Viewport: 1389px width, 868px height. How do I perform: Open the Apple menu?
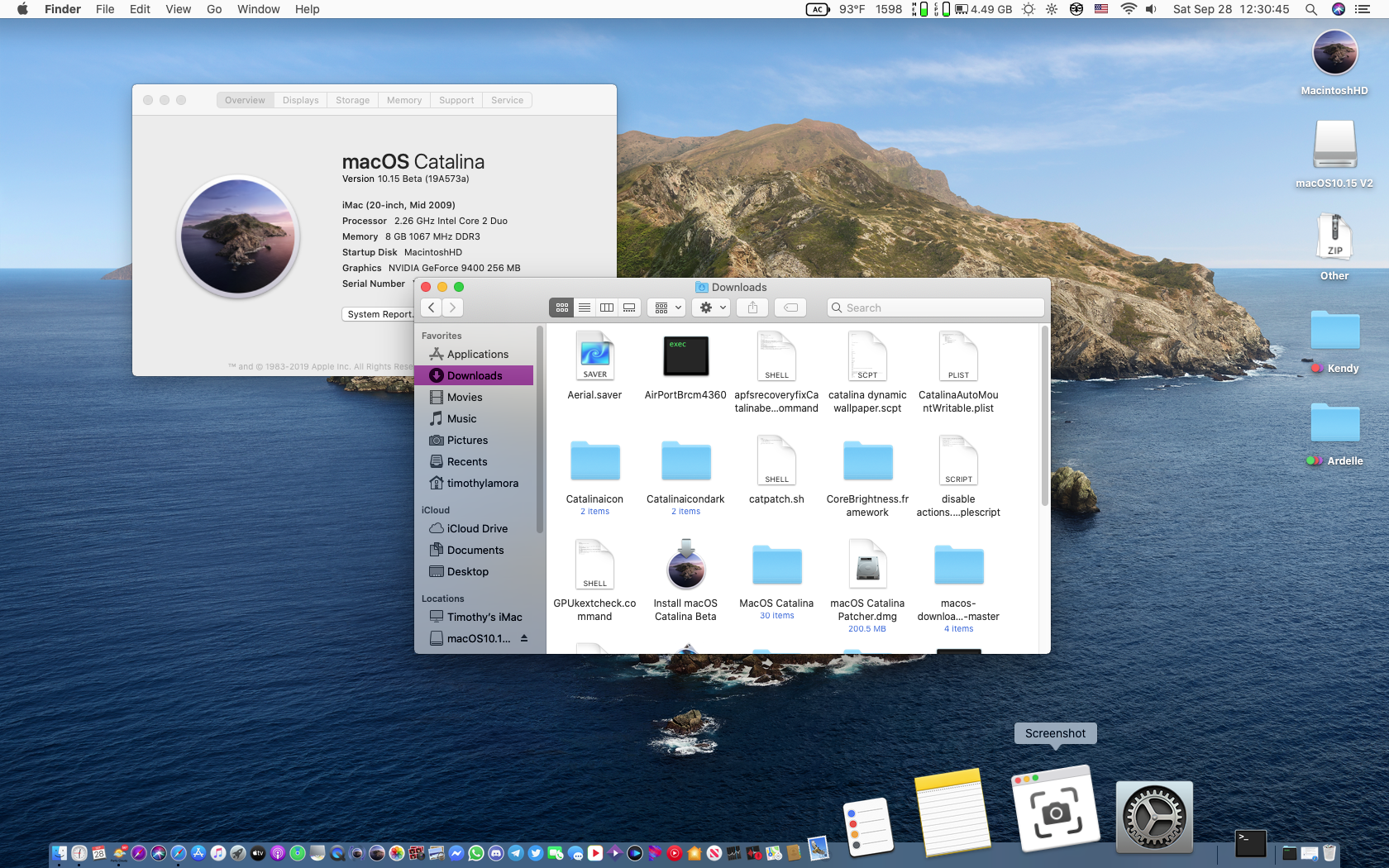pyautogui.click(x=22, y=9)
